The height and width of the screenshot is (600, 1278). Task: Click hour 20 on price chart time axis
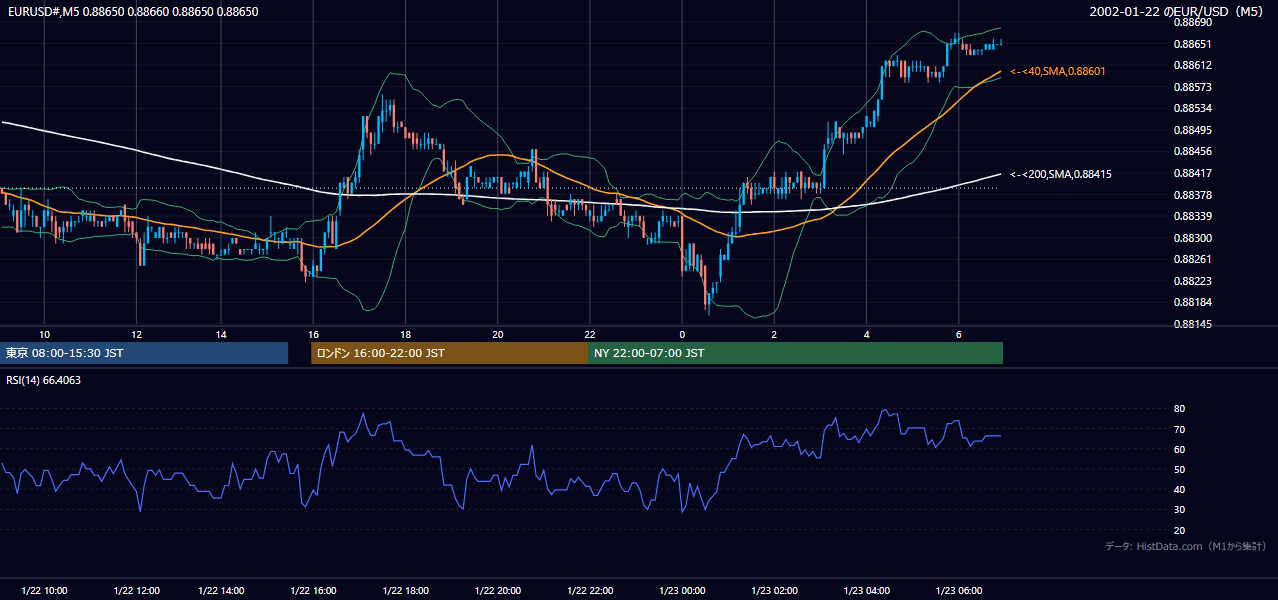(498, 334)
